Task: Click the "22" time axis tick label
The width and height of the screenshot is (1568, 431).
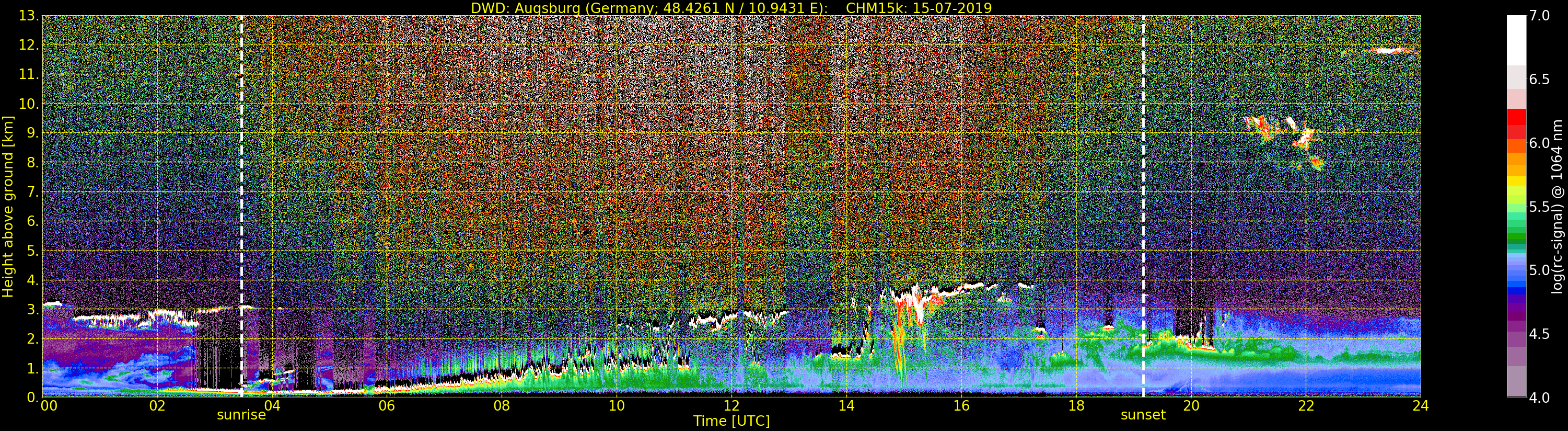Action: pyautogui.click(x=1306, y=405)
